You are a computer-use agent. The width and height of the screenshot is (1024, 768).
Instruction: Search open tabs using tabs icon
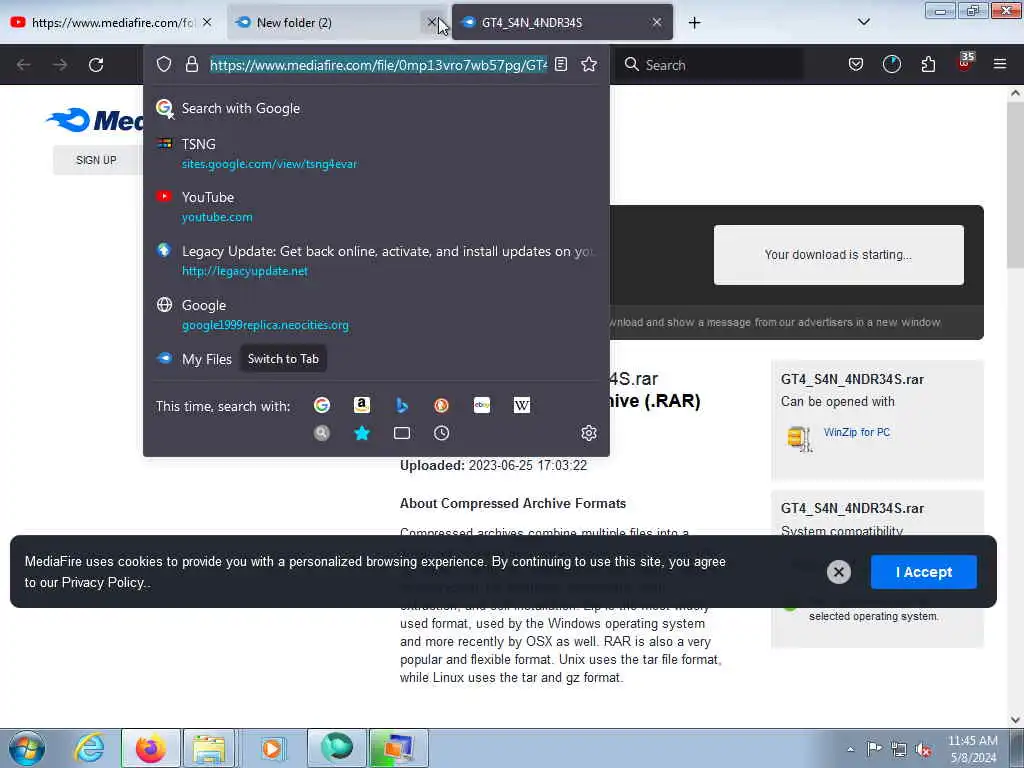click(x=402, y=433)
